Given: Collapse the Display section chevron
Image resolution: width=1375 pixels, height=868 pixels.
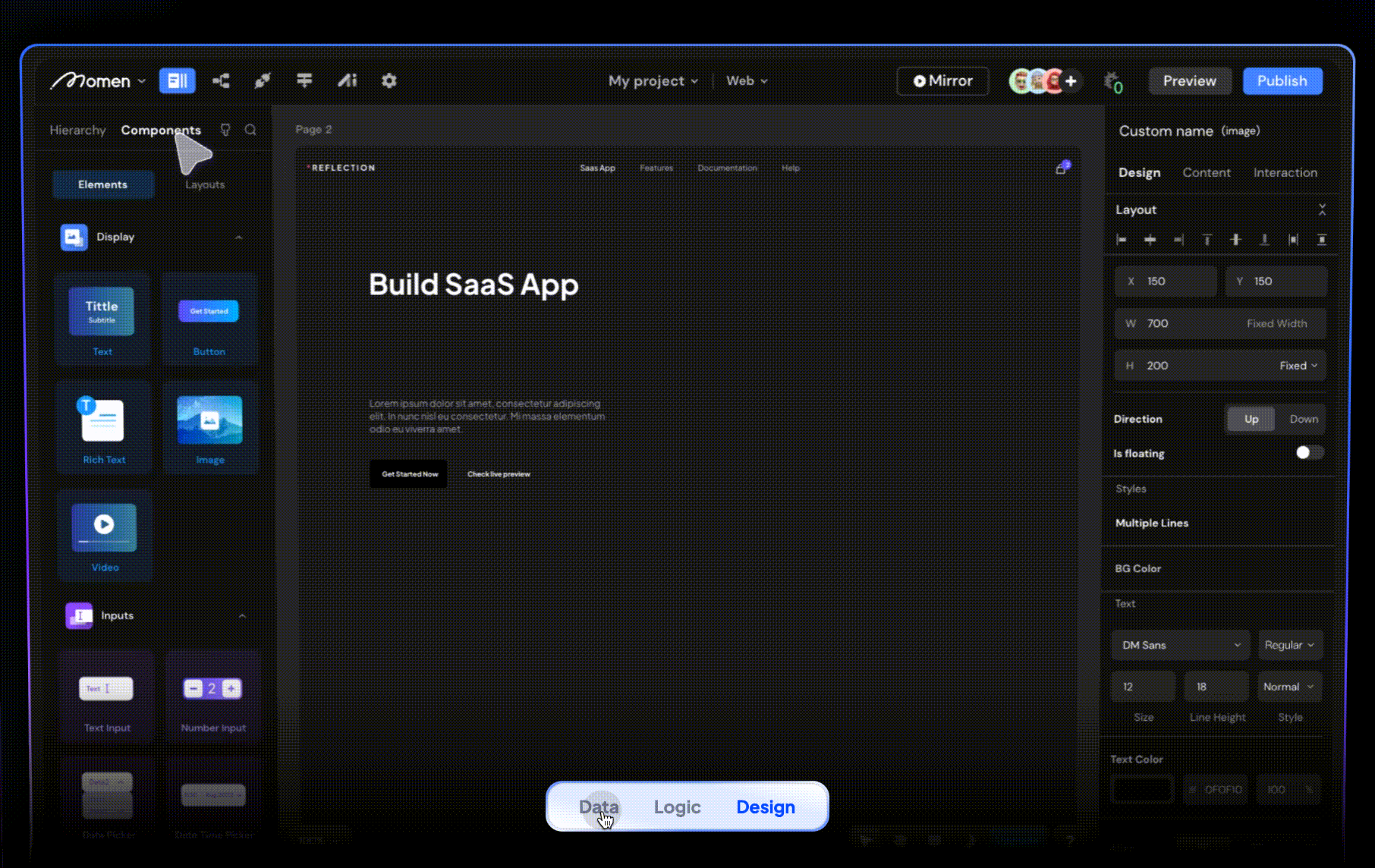Looking at the screenshot, I should 239,237.
